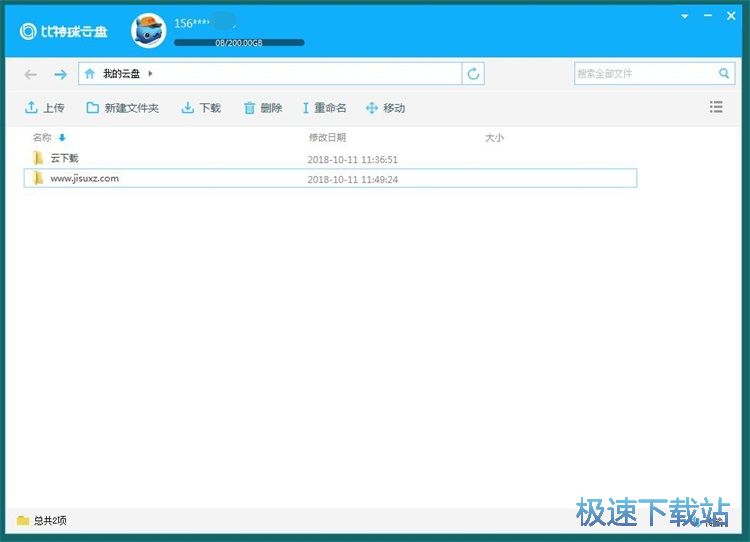Click the date 2018-10-11 11:36:51
The height and width of the screenshot is (542, 750).
pos(353,159)
